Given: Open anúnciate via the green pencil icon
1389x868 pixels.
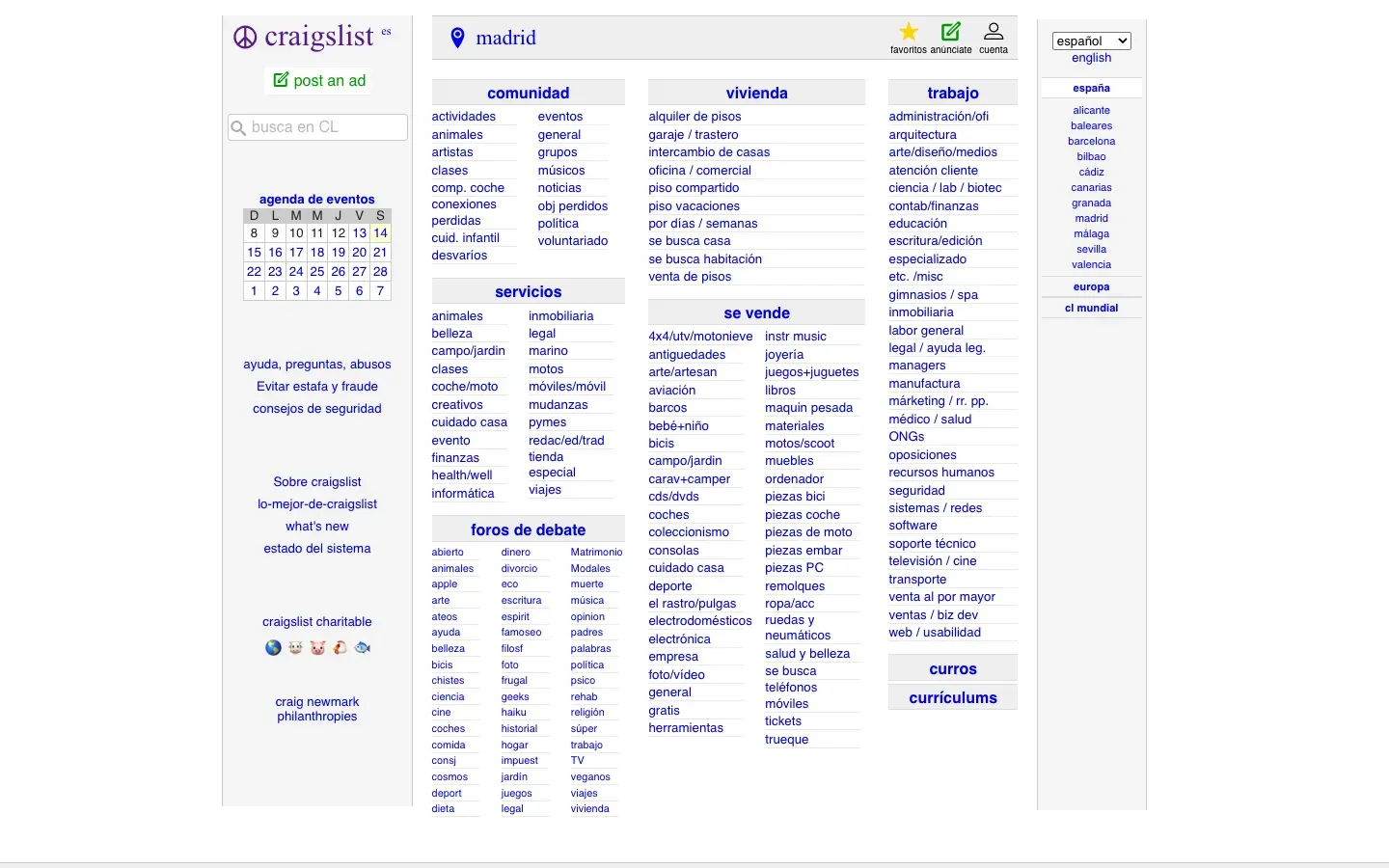Looking at the screenshot, I should (x=952, y=31).
